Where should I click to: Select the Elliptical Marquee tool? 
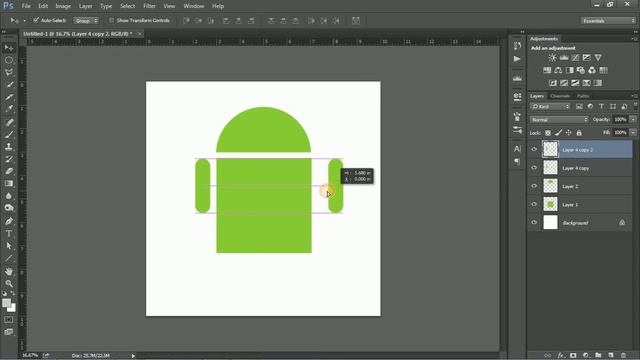[9, 60]
